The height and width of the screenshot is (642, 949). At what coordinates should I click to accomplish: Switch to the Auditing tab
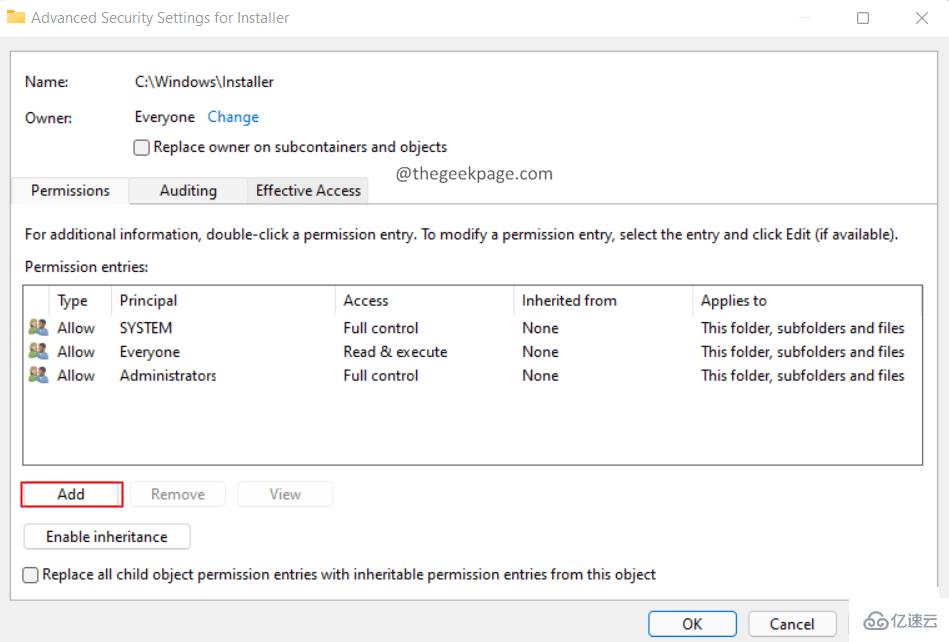pyautogui.click(x=188, y=190)
